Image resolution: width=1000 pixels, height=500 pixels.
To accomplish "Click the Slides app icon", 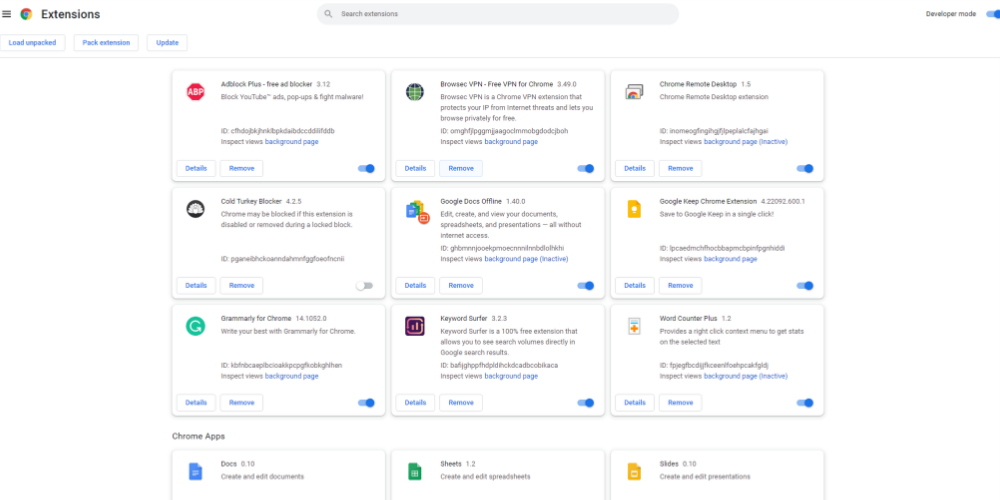I will [634, 471].
